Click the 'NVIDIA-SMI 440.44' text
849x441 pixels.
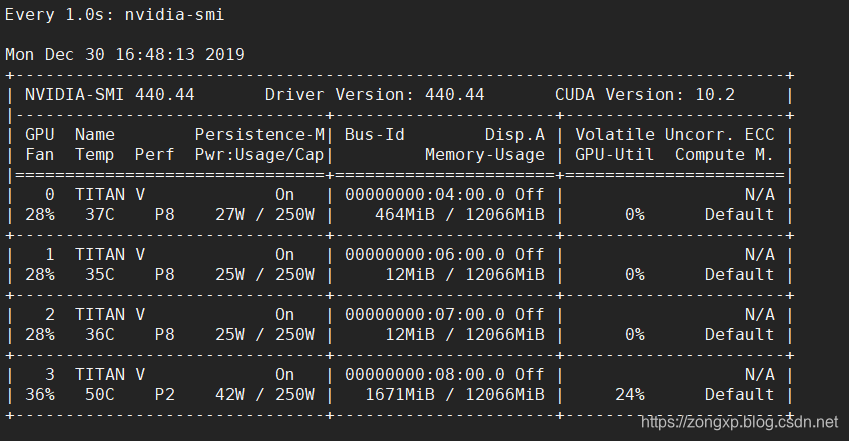coord(109,95)
